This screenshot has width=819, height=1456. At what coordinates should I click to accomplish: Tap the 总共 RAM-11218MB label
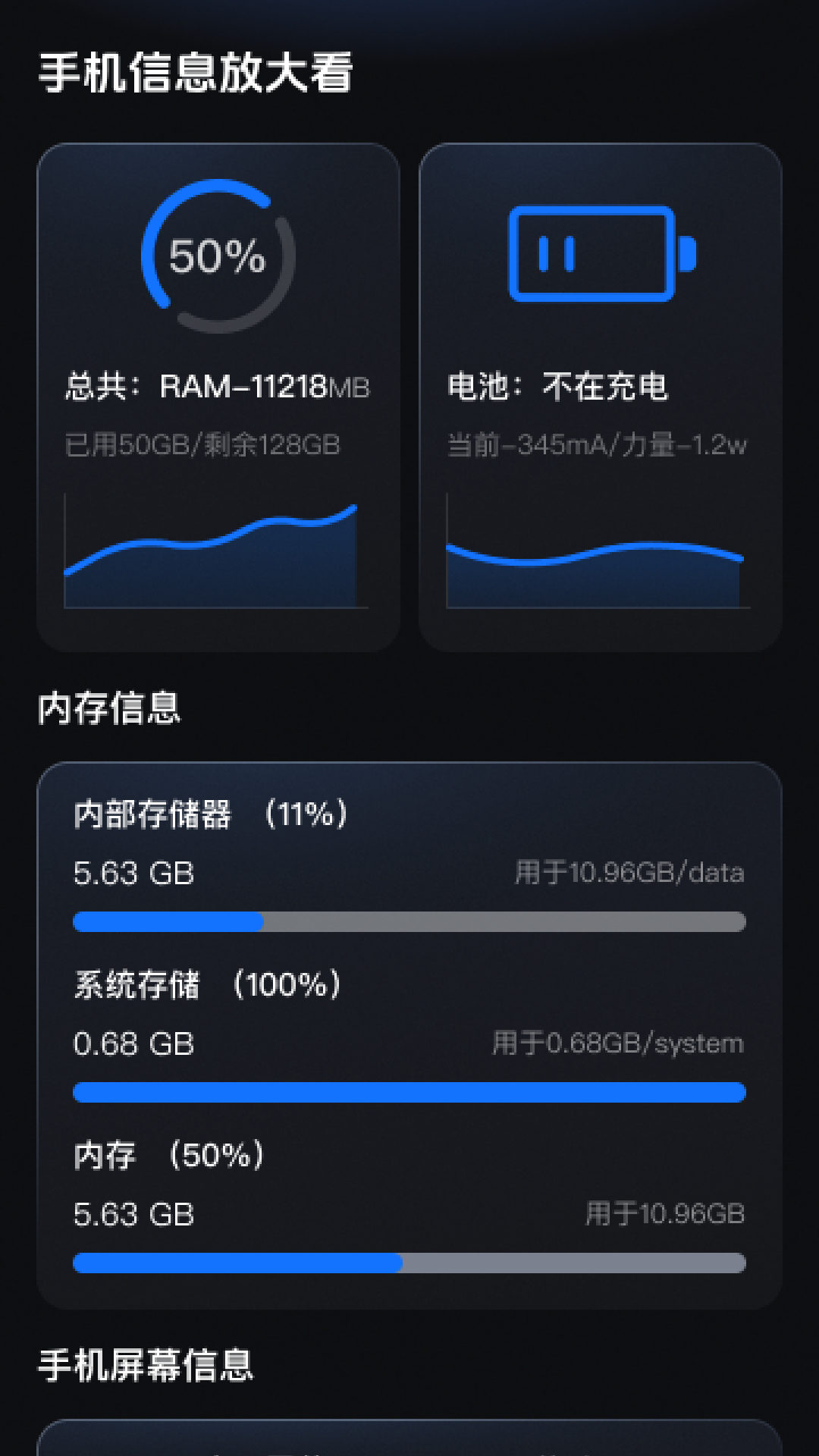tap(218, 387)
